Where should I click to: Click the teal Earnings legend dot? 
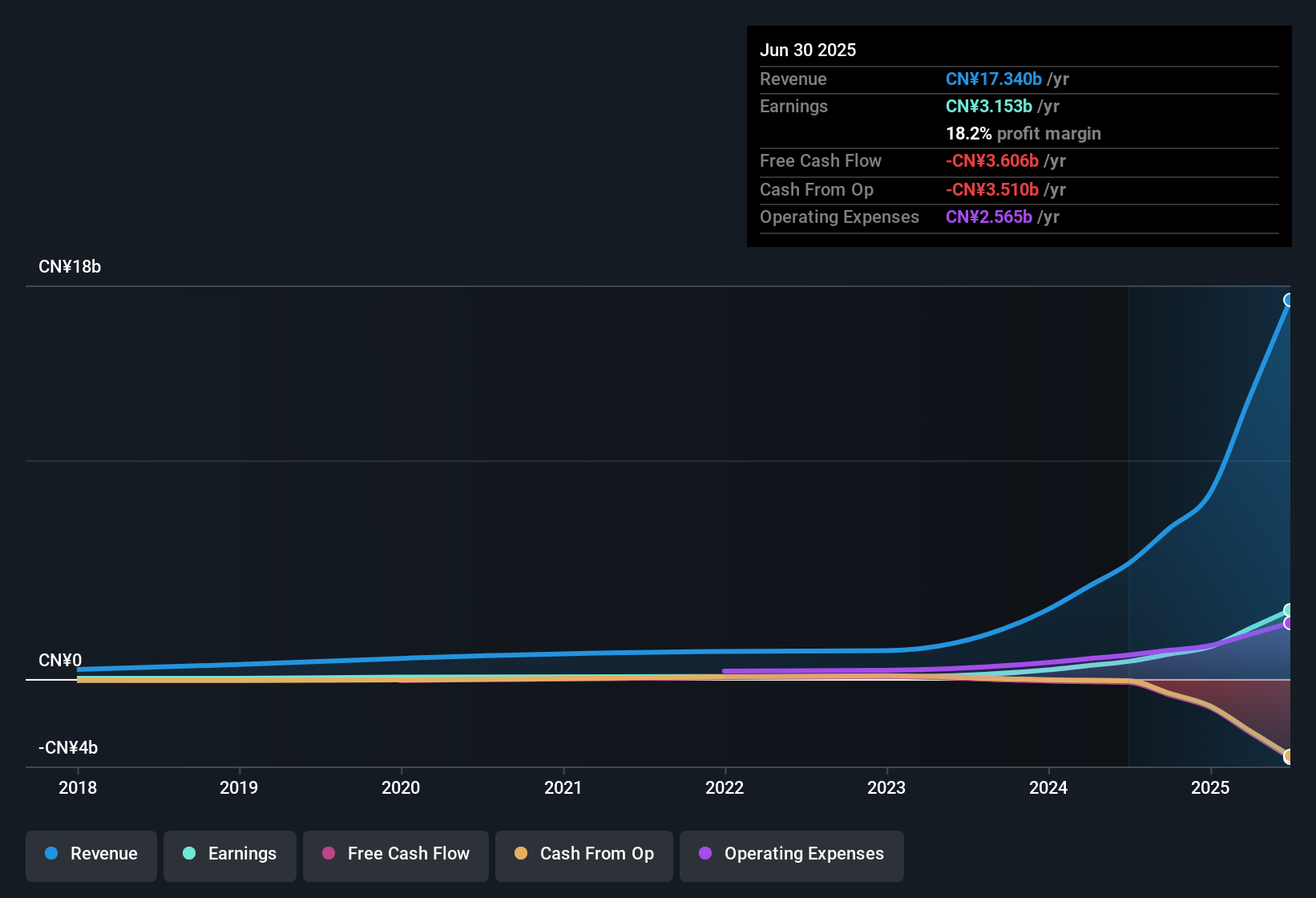(189, 854)
